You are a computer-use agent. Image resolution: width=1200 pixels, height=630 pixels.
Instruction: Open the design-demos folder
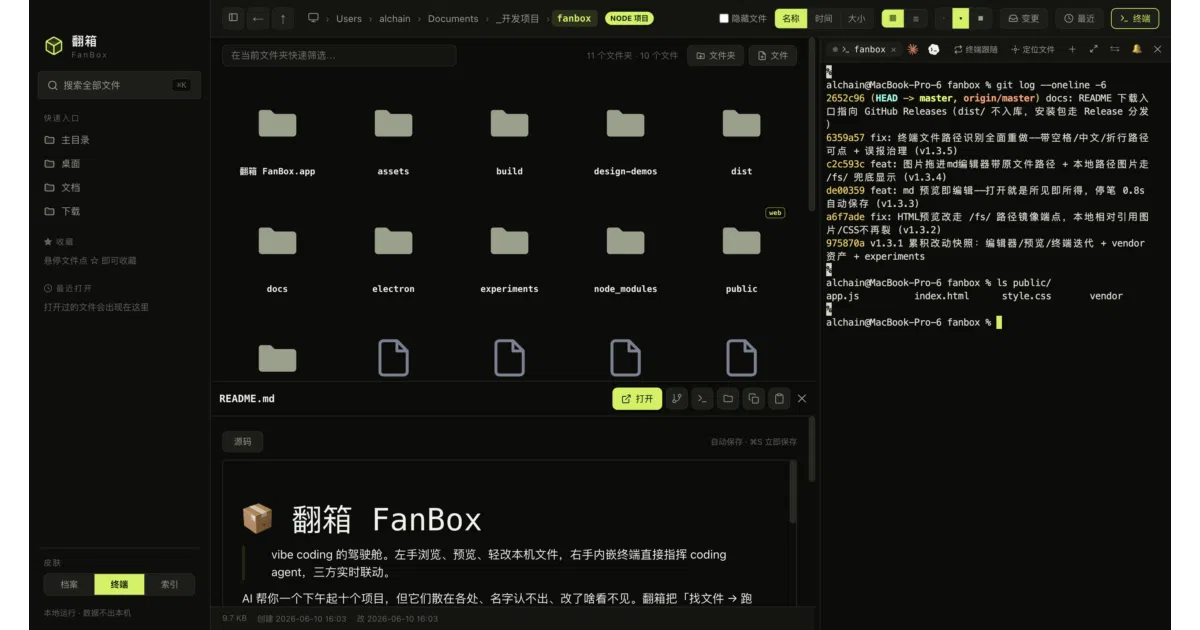[x=625, y=141]
